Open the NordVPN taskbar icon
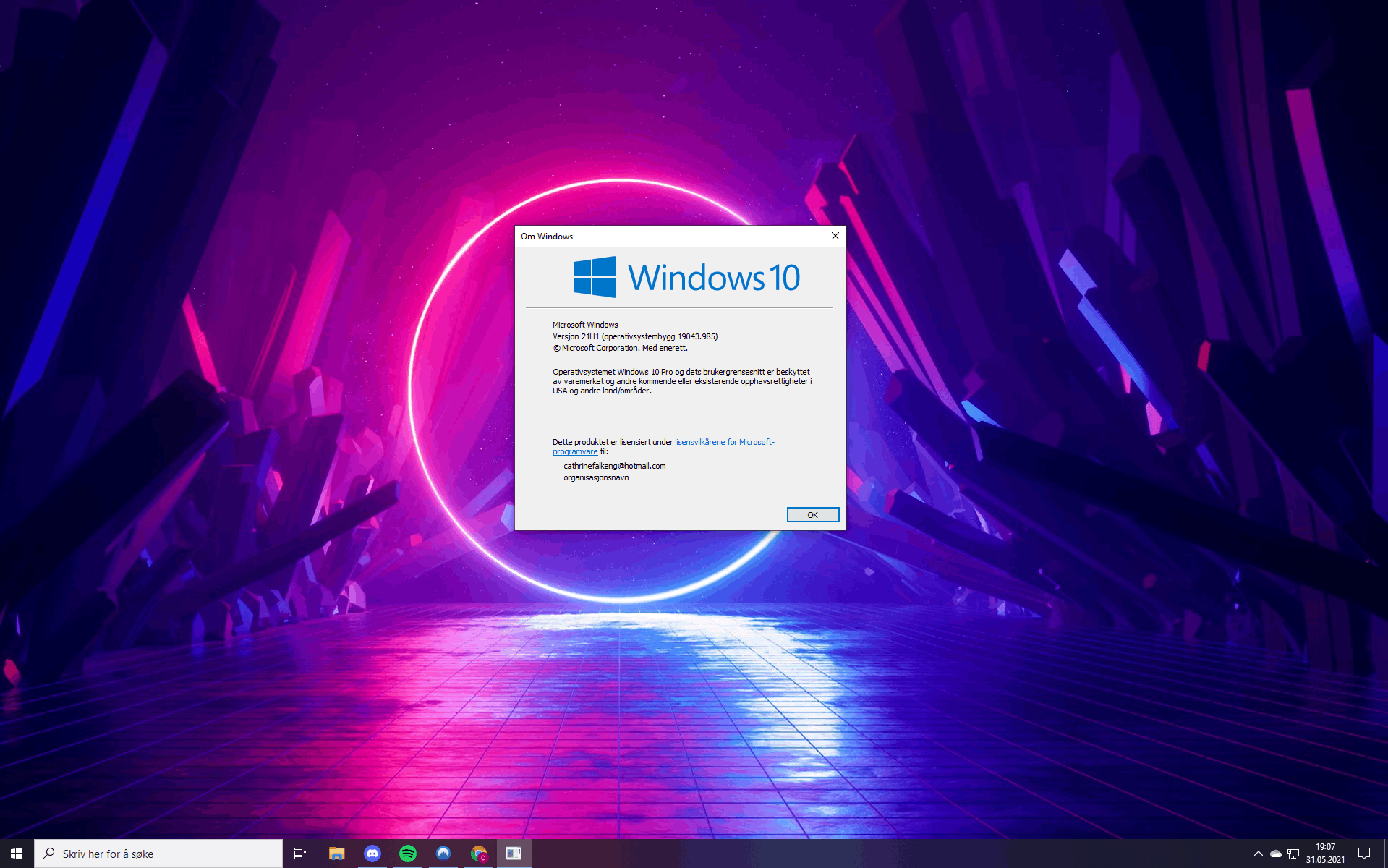 coord(443,854)
